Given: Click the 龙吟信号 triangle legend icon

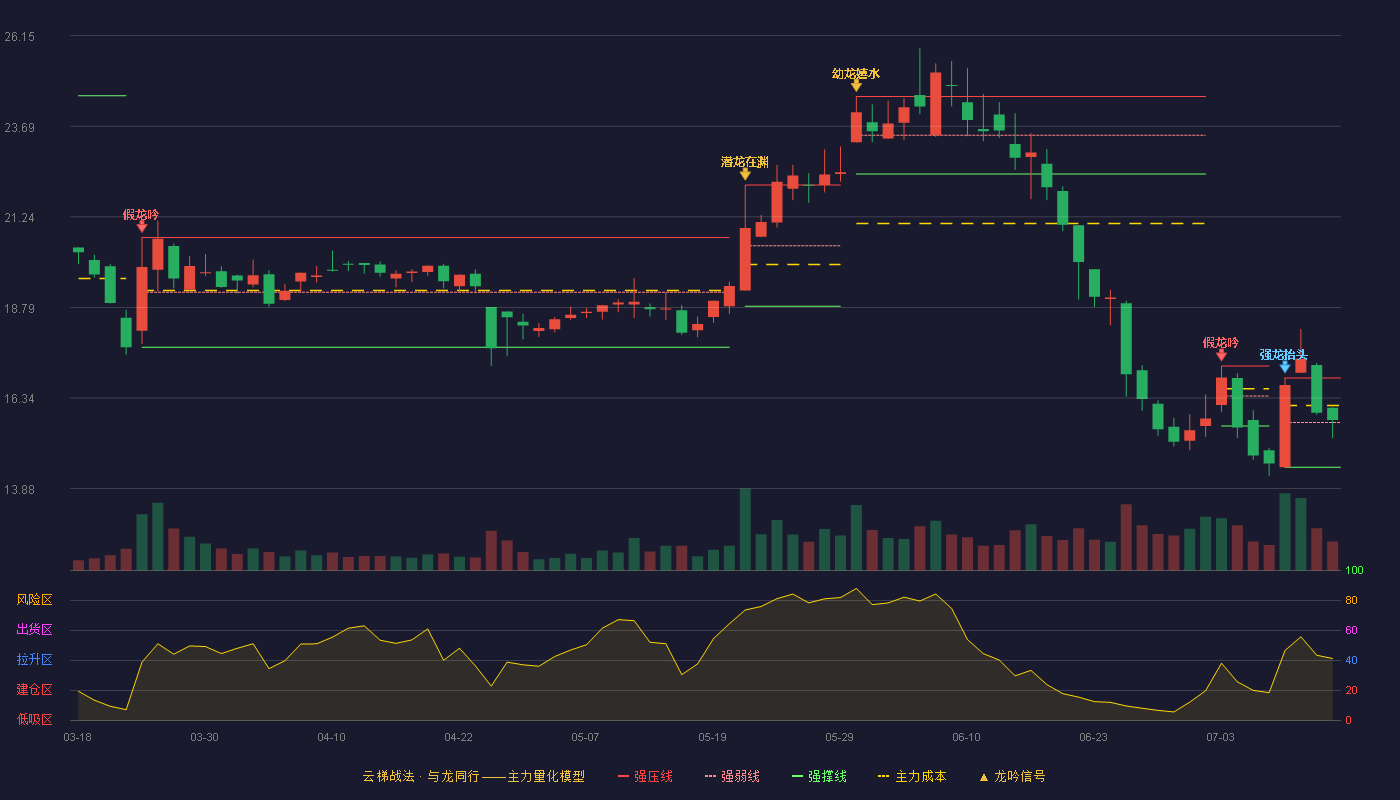Looking at the screenshot, I should click(983, 776).
